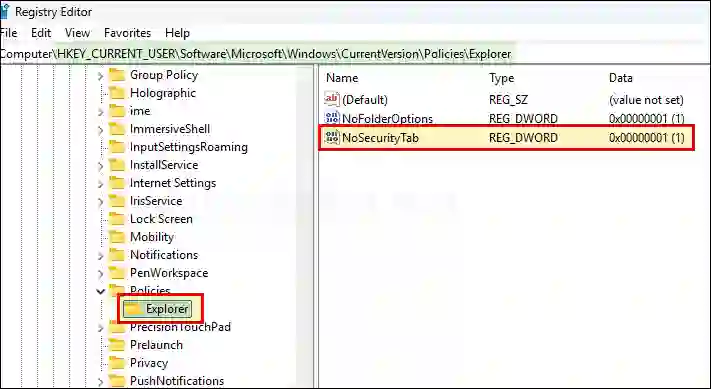Click the ImmersiveShell folder icon
The width and height of the screenshot is (711, 389).
pos(117,129)
